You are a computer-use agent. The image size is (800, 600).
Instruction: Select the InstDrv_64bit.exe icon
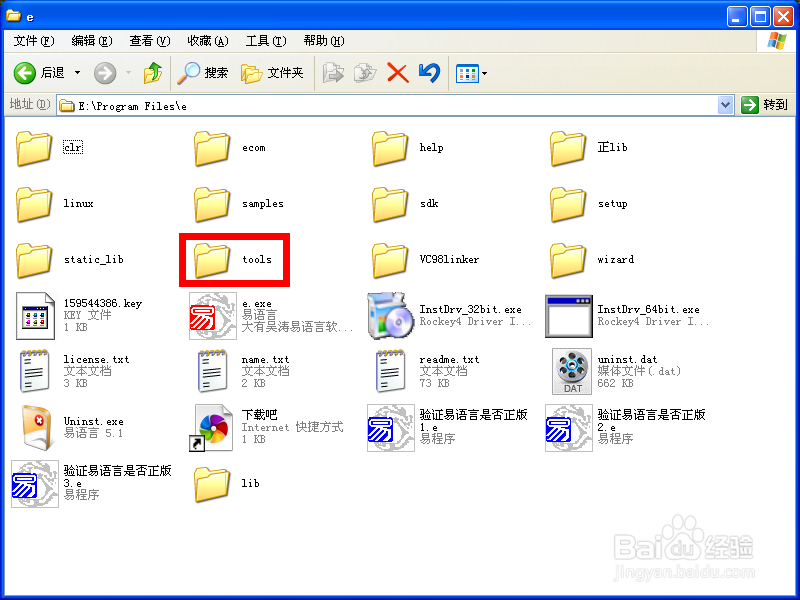click(x=569, y=316)
